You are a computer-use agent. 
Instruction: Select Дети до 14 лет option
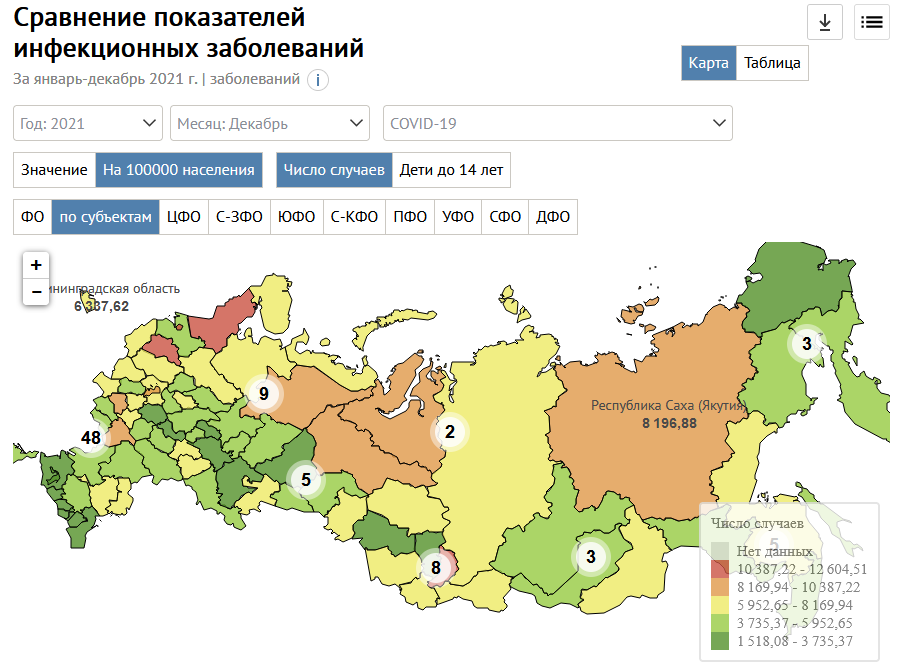point(451,170)
